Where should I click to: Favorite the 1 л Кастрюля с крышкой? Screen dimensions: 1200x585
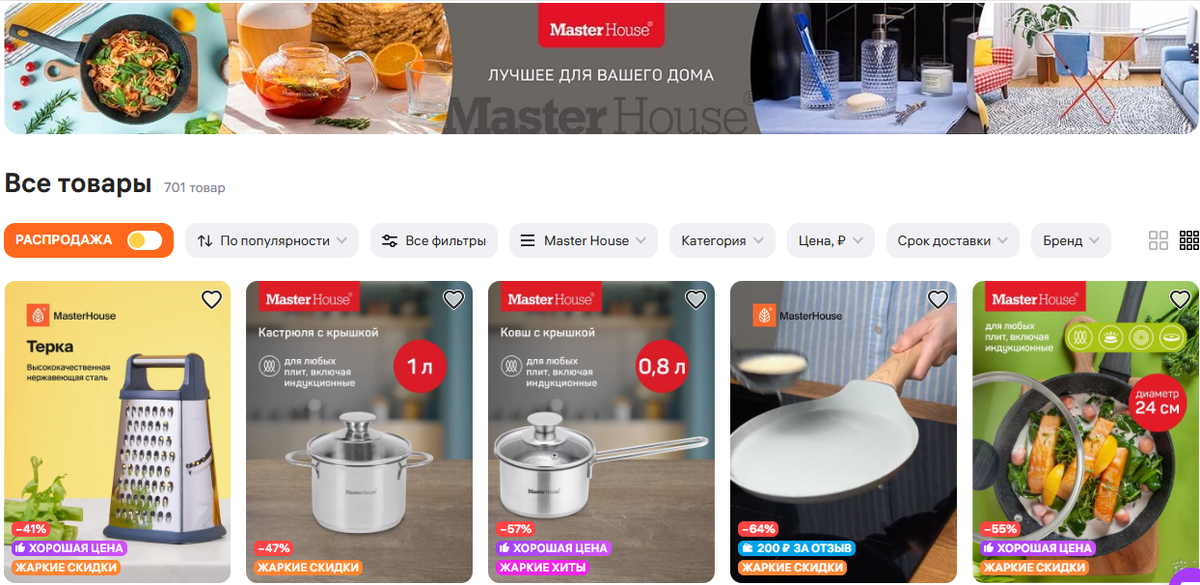coord(454,299)
